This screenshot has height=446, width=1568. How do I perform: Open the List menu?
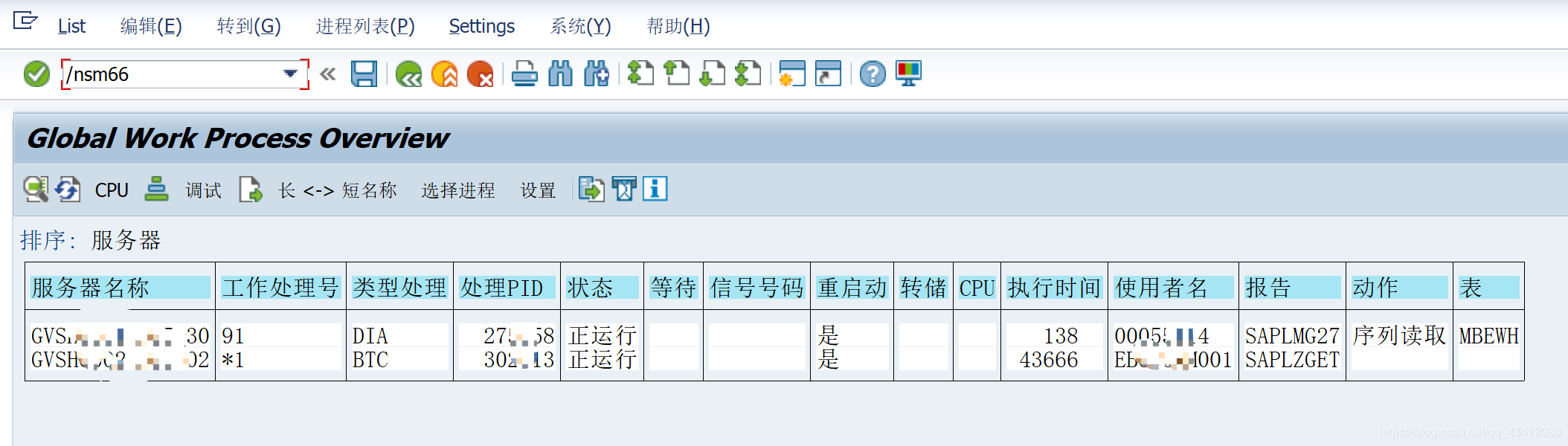tap(71, 27)
